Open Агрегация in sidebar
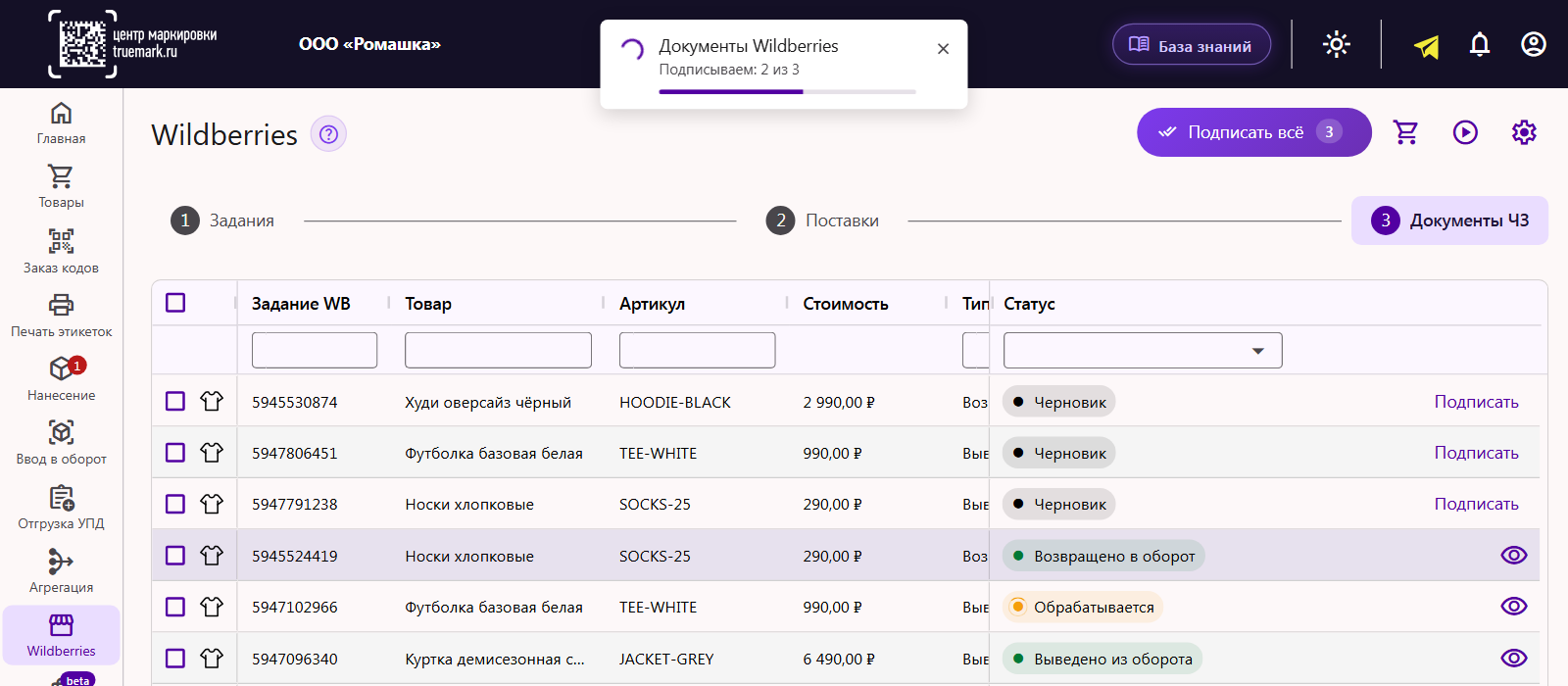The height and width of the screenshot is (686, 1568). pyautogui.click(x=61, y=571)
